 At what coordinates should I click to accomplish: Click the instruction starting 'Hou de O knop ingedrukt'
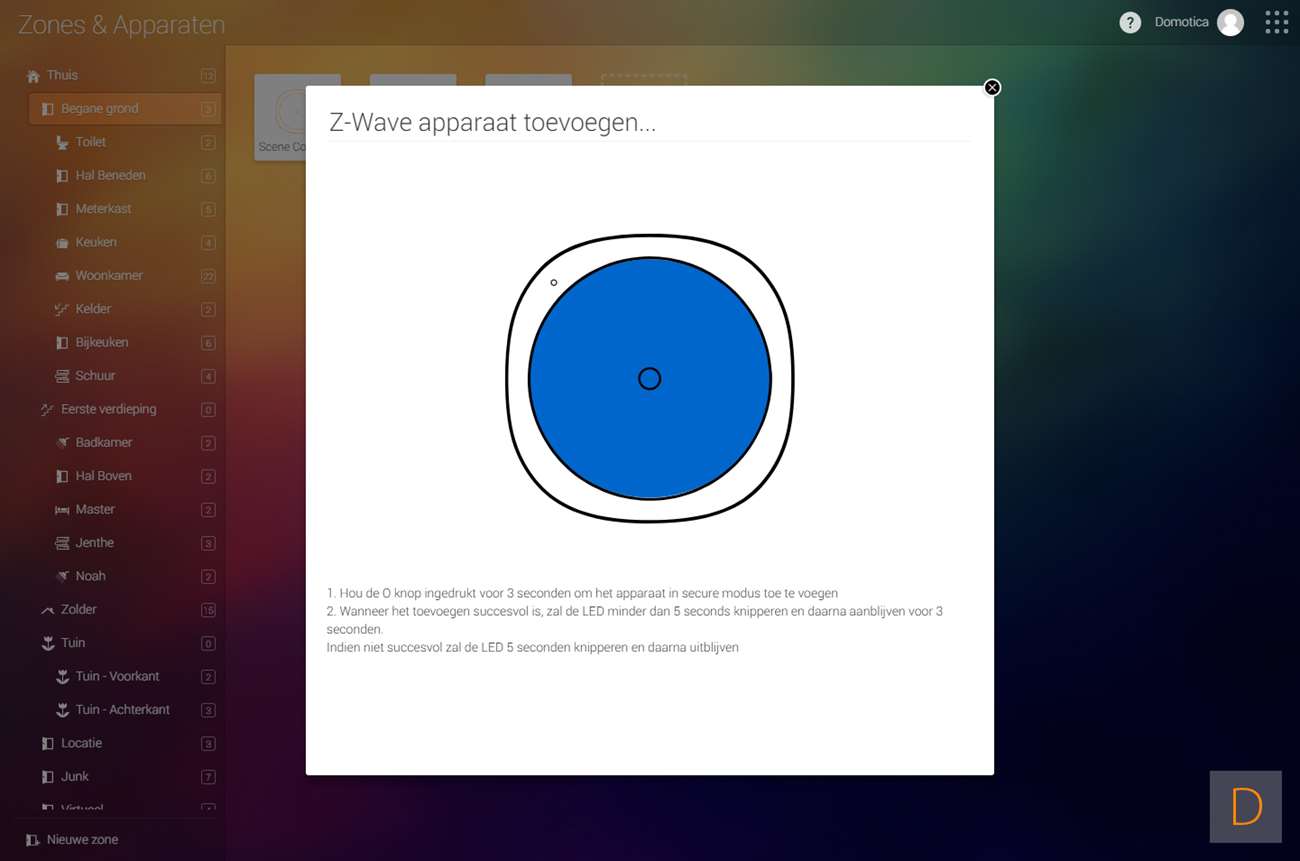click(x=582, y=593)
